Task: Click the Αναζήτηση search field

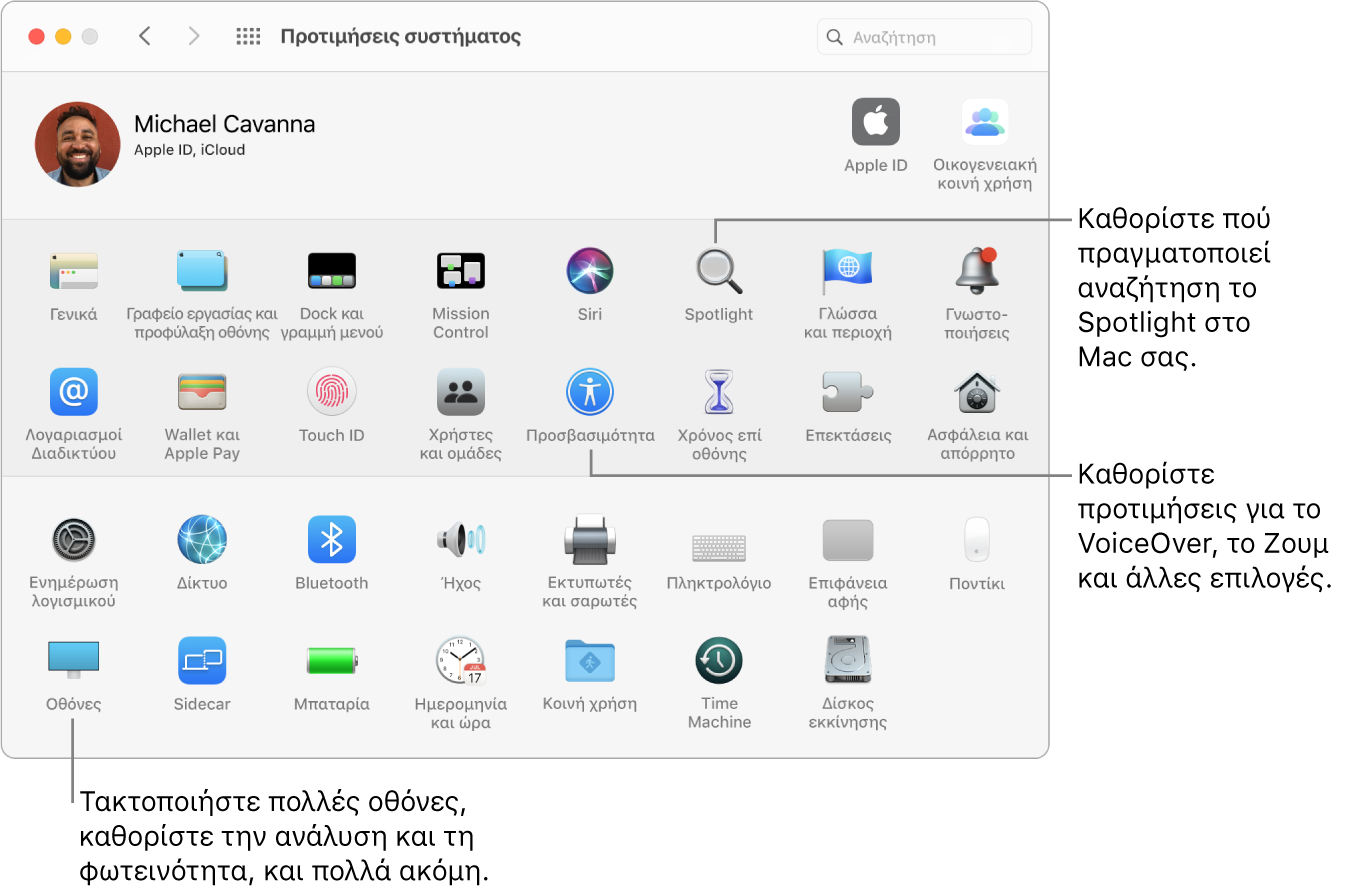Action: [924, 37]
